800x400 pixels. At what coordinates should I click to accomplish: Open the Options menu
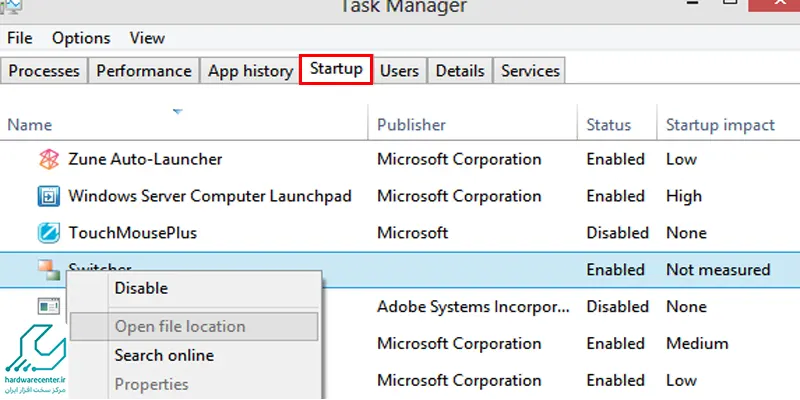click(81, 38)
